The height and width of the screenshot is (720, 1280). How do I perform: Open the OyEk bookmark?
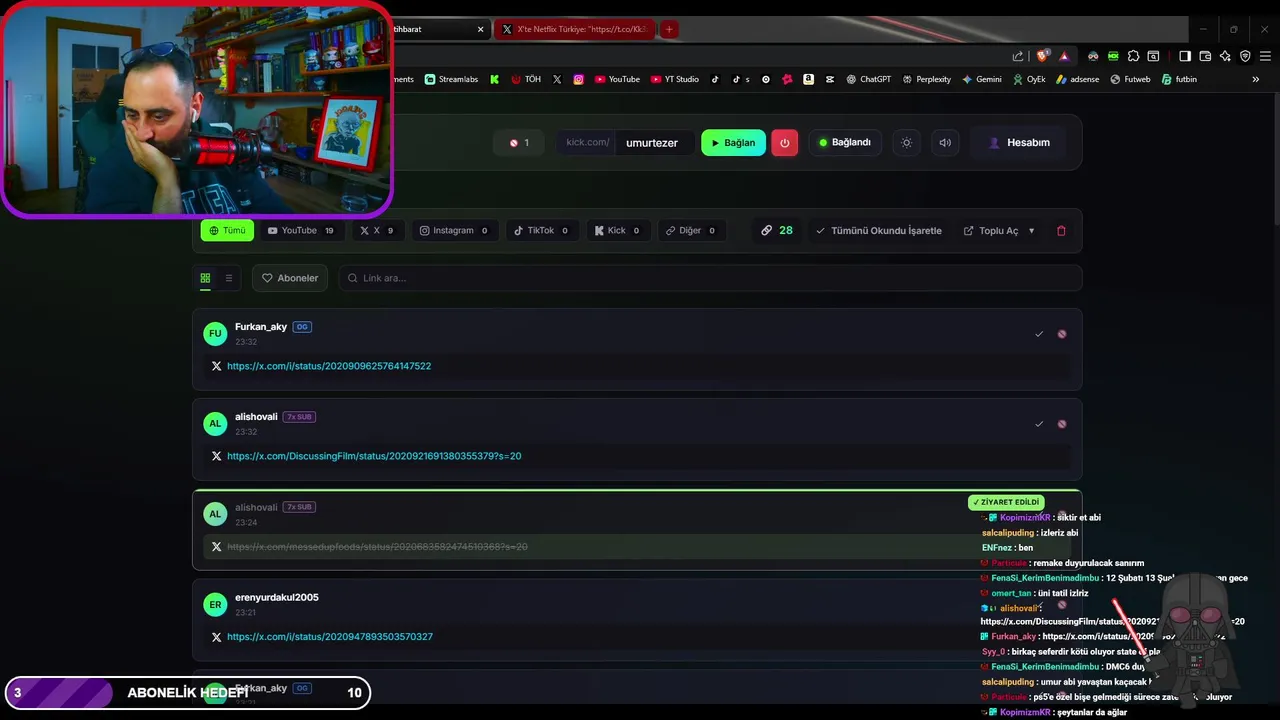point(1029,79)
